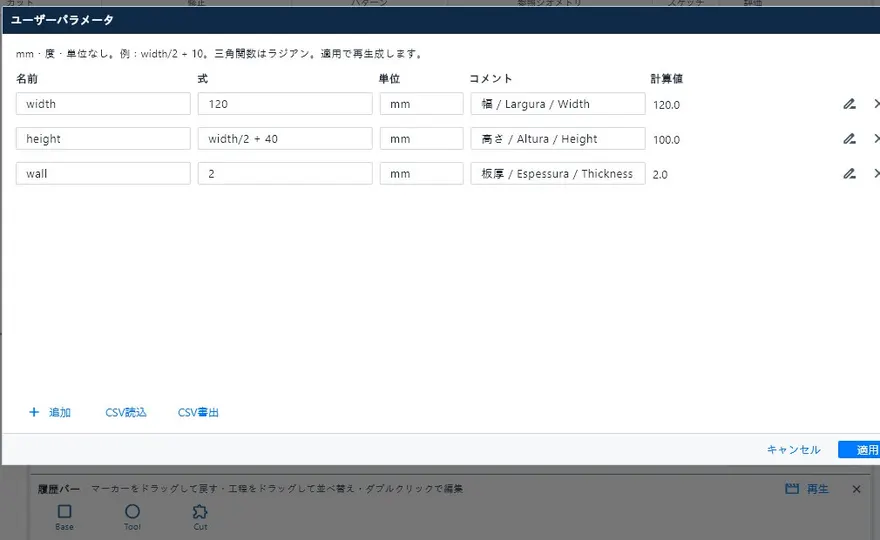Delete the wall parameter row
Screen dimensions: 880x540
(876, 173)
